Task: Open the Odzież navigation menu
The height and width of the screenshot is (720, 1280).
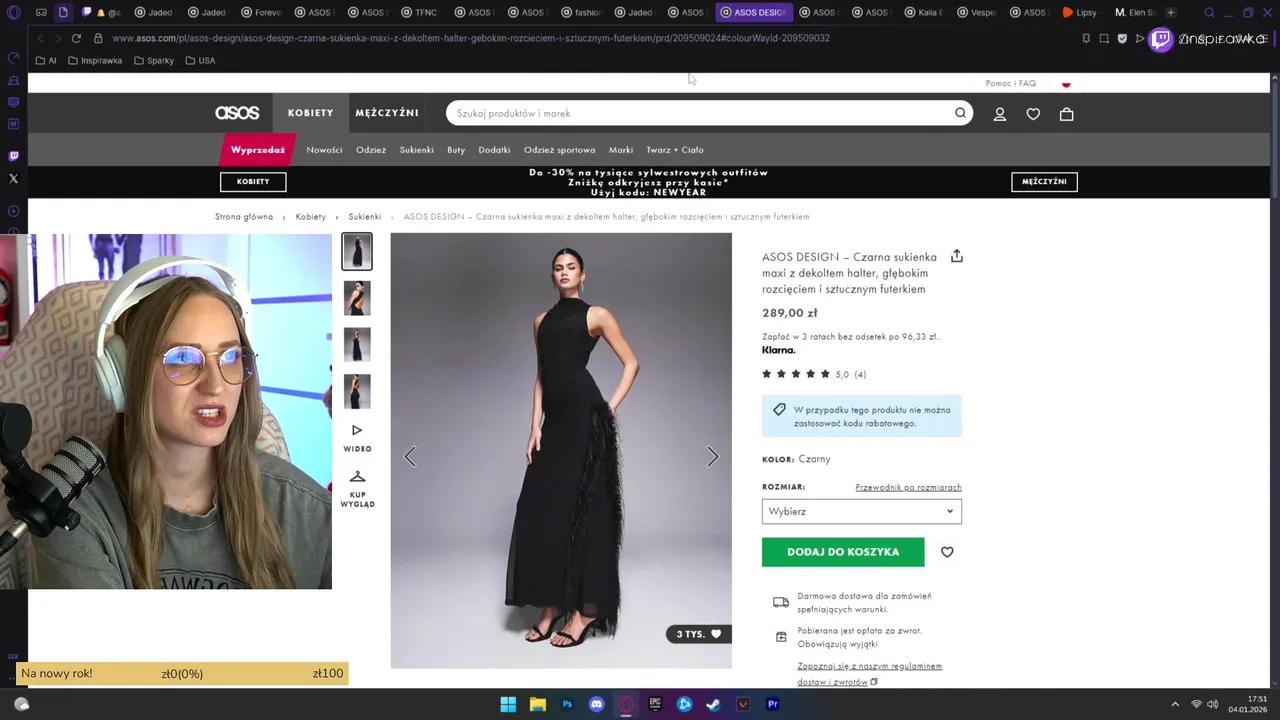Action: [370, 150]
